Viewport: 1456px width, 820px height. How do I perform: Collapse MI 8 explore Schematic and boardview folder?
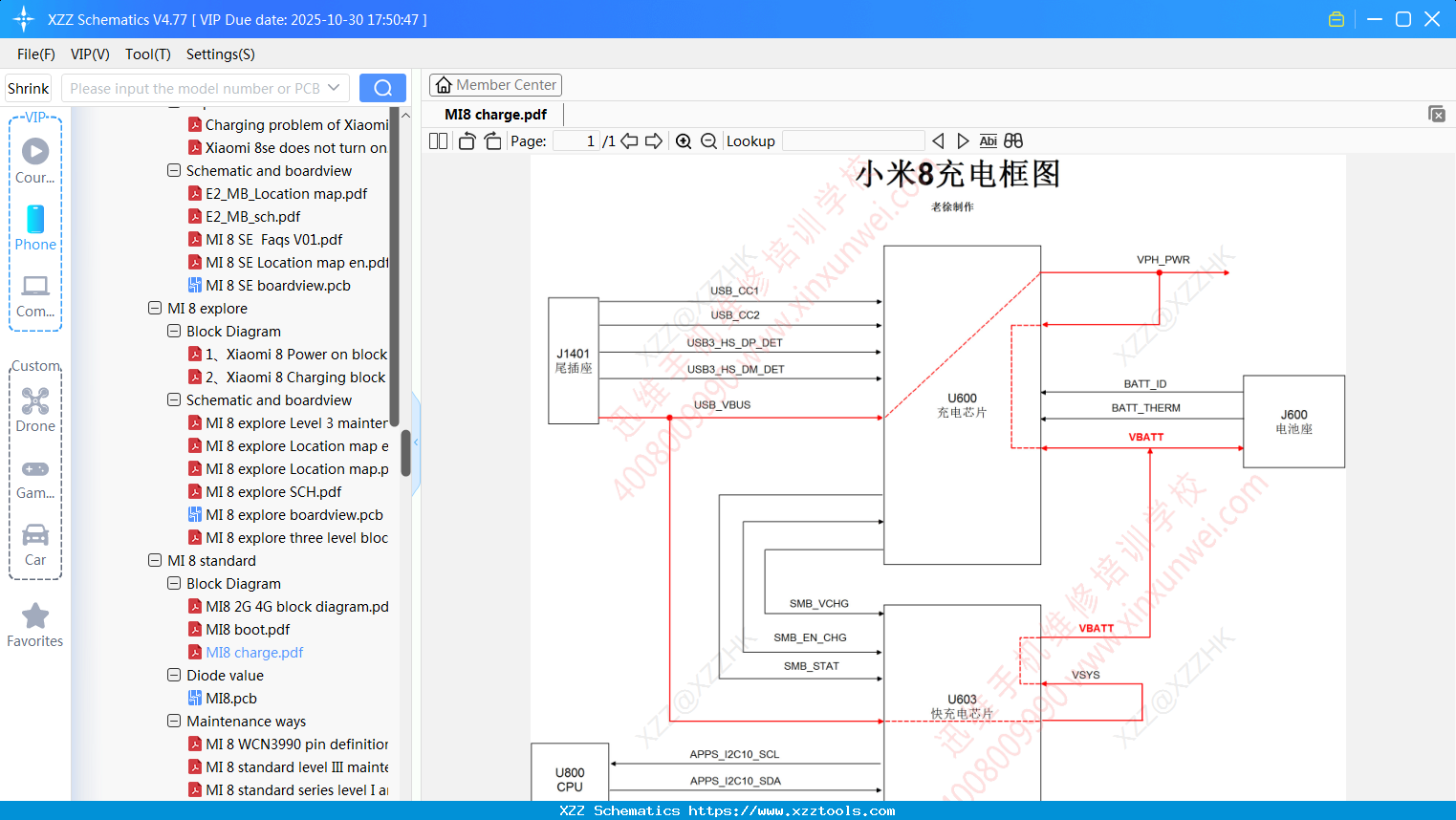(174, 400)
